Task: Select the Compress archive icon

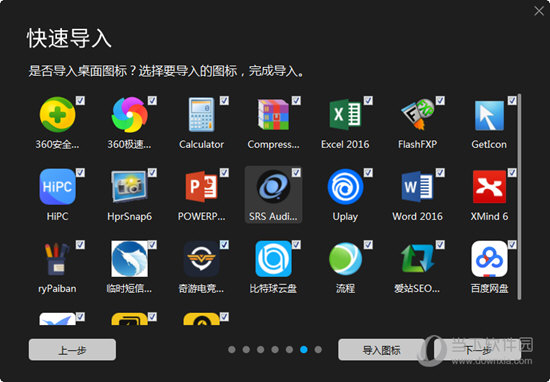Action: 273,114
